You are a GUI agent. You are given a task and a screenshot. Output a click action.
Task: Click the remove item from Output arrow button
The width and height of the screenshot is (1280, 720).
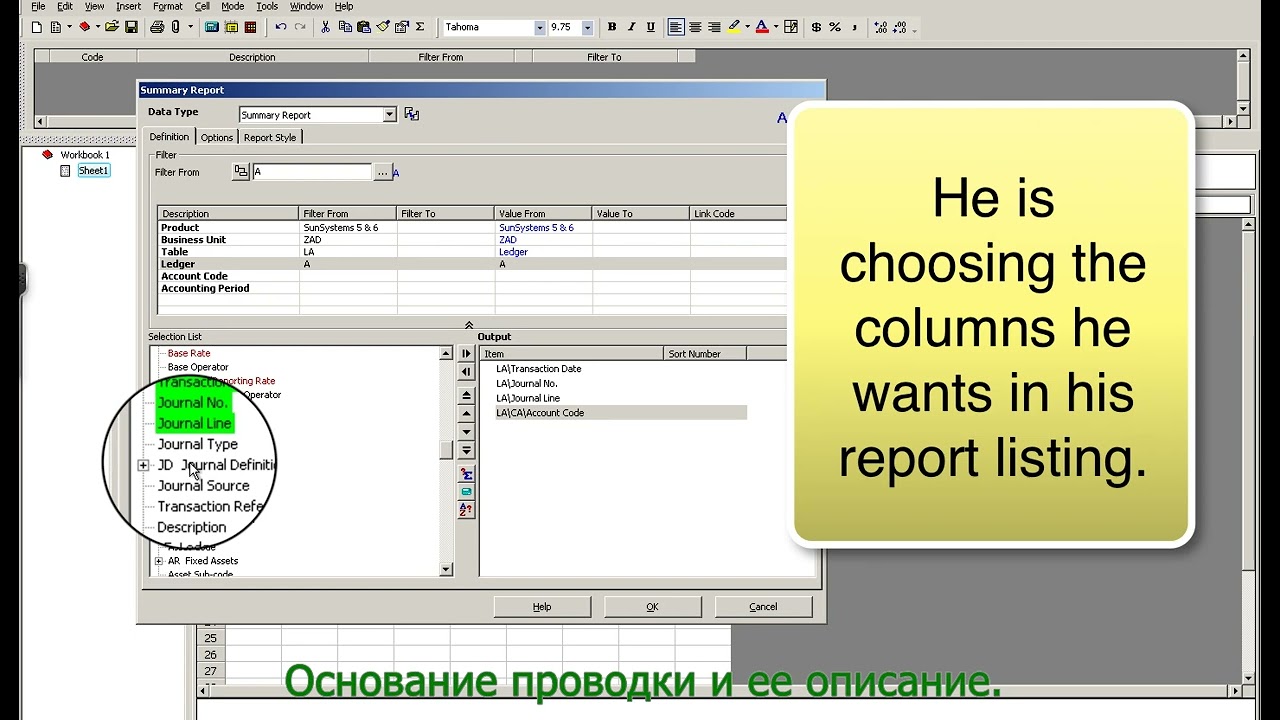click(x=466, y=372)
